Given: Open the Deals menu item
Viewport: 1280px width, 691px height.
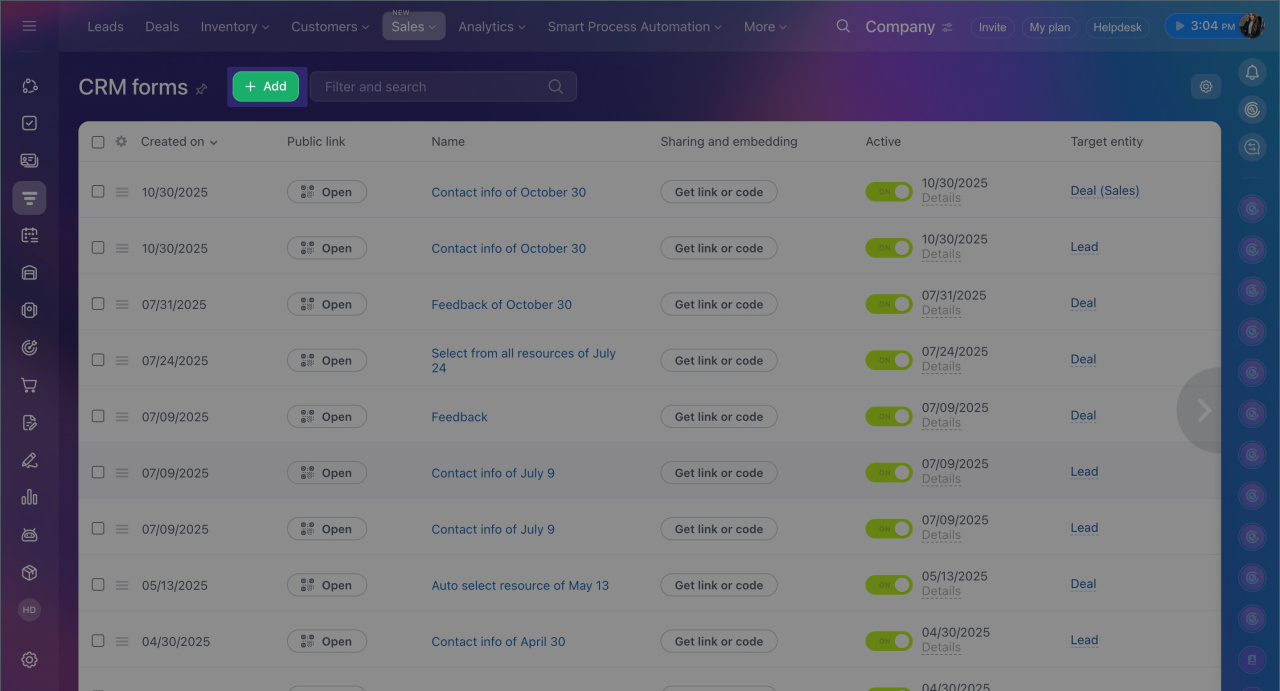Looking at the screenshot, I should point(161,27).
